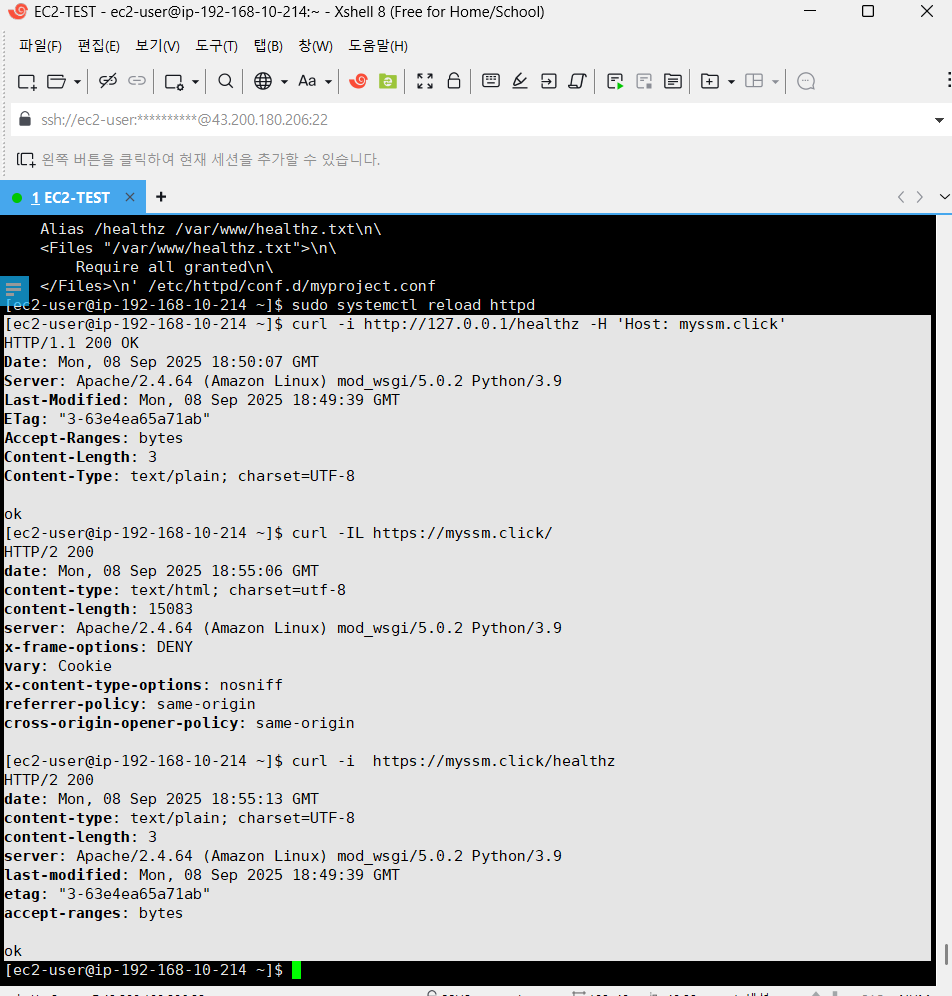This screenshot has height=996, width=952.
Task: Expand the Open session dropdown arrow
Action: tap(77, 82)
